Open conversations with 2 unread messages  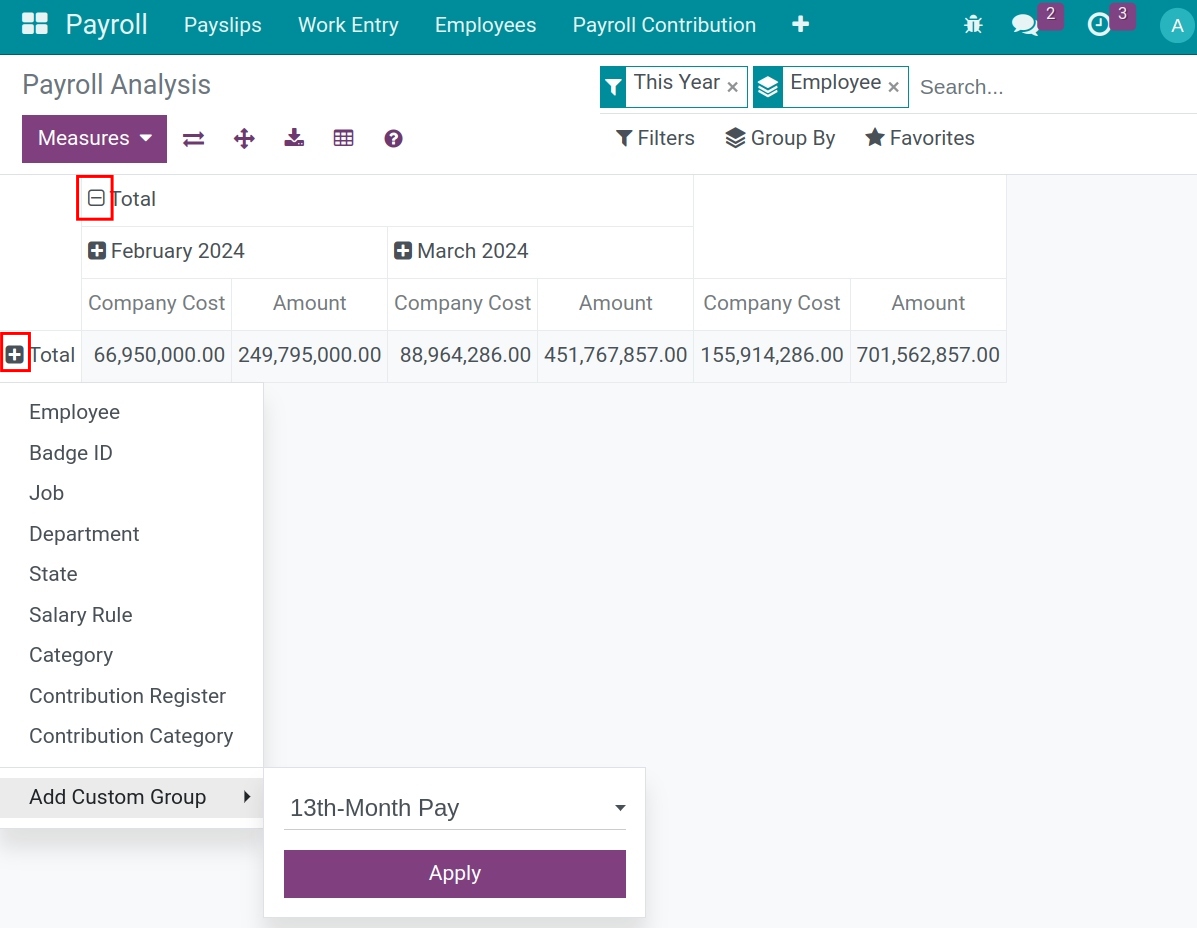point(1024,25)
